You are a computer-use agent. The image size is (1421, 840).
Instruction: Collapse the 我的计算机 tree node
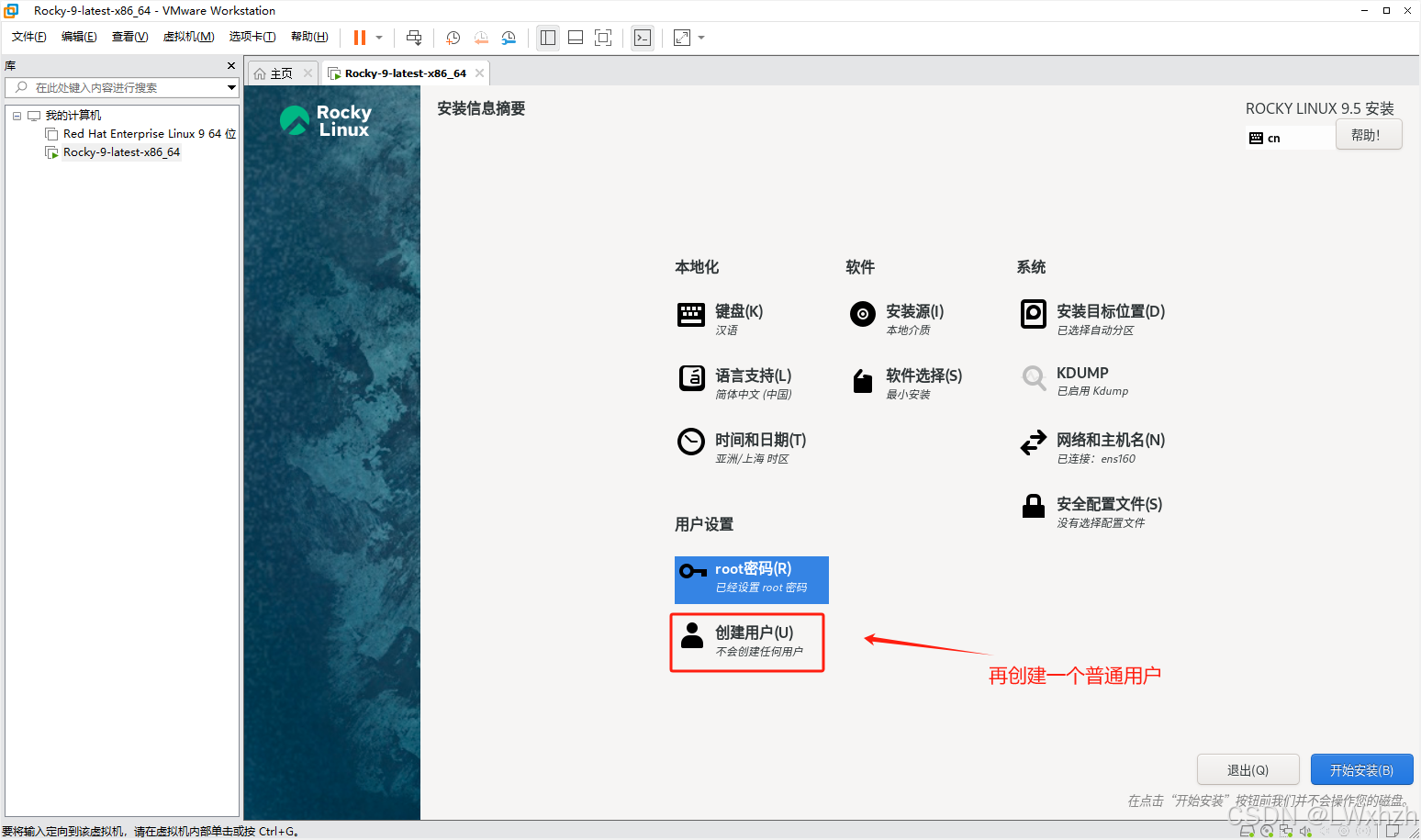[x=17, y=116]
